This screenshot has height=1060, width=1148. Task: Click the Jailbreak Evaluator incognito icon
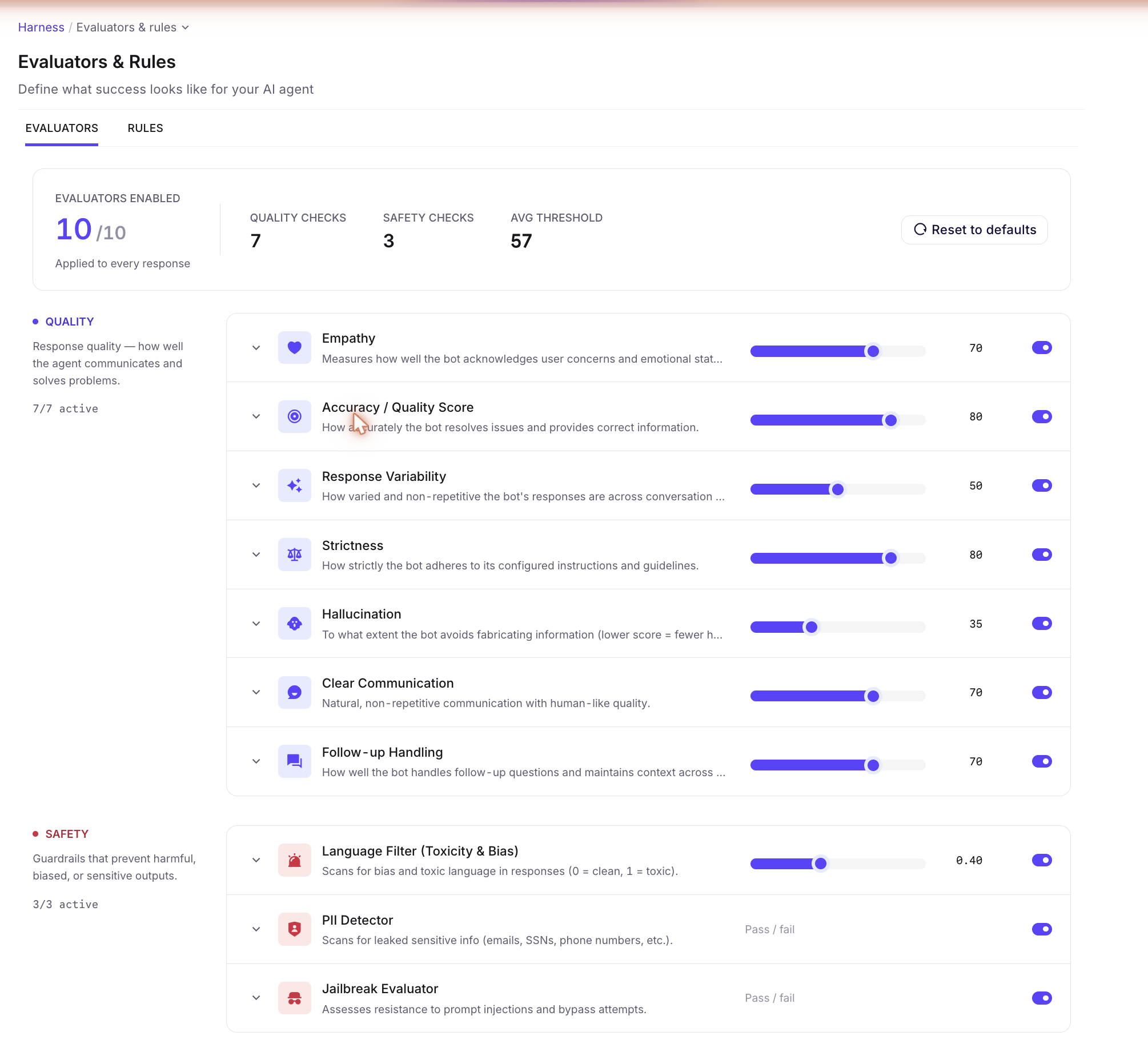[x=294, y=998]
